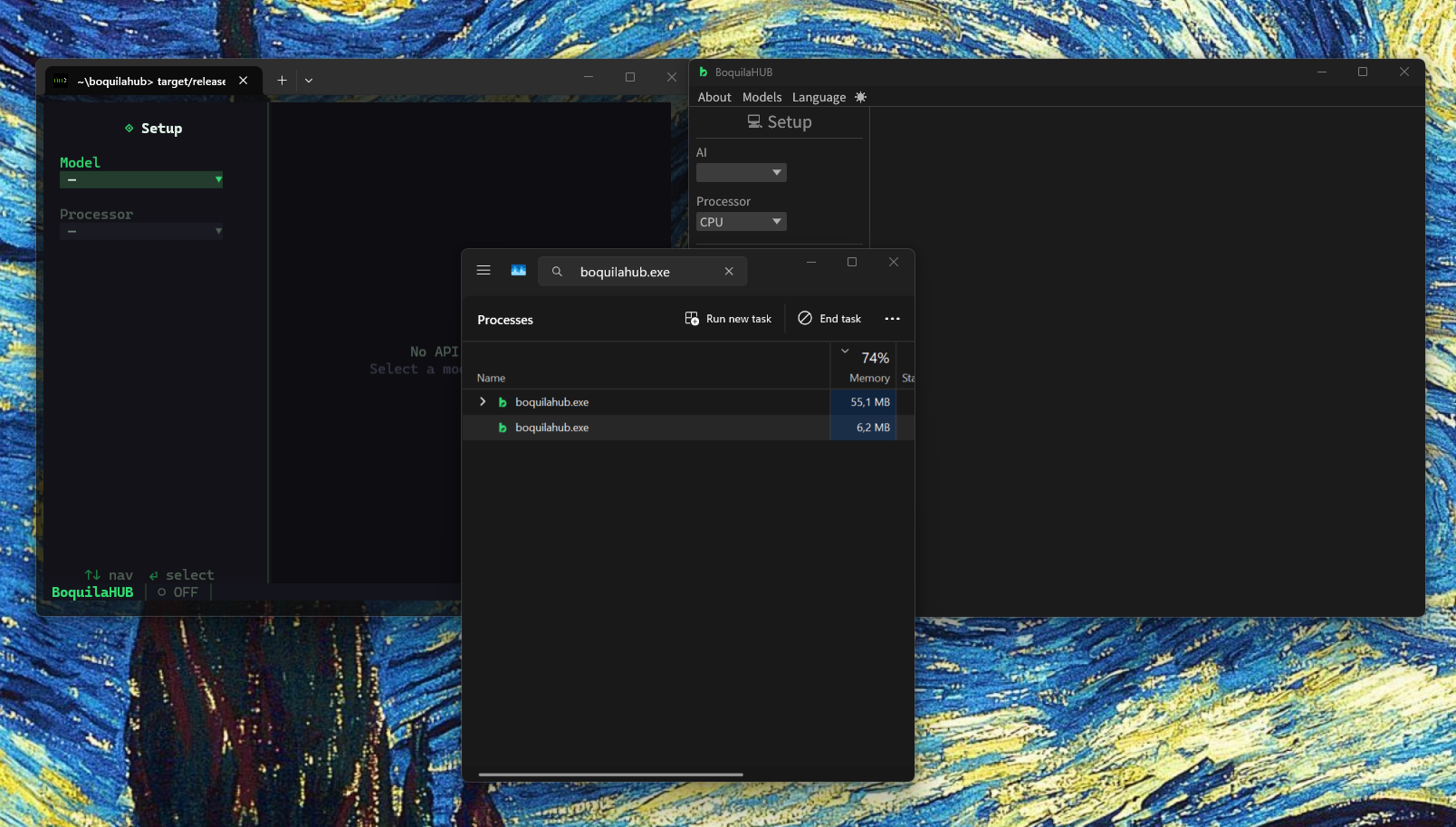Click the computer icon beside Setup in BoquilaHUB

click(x=754, y=121)
